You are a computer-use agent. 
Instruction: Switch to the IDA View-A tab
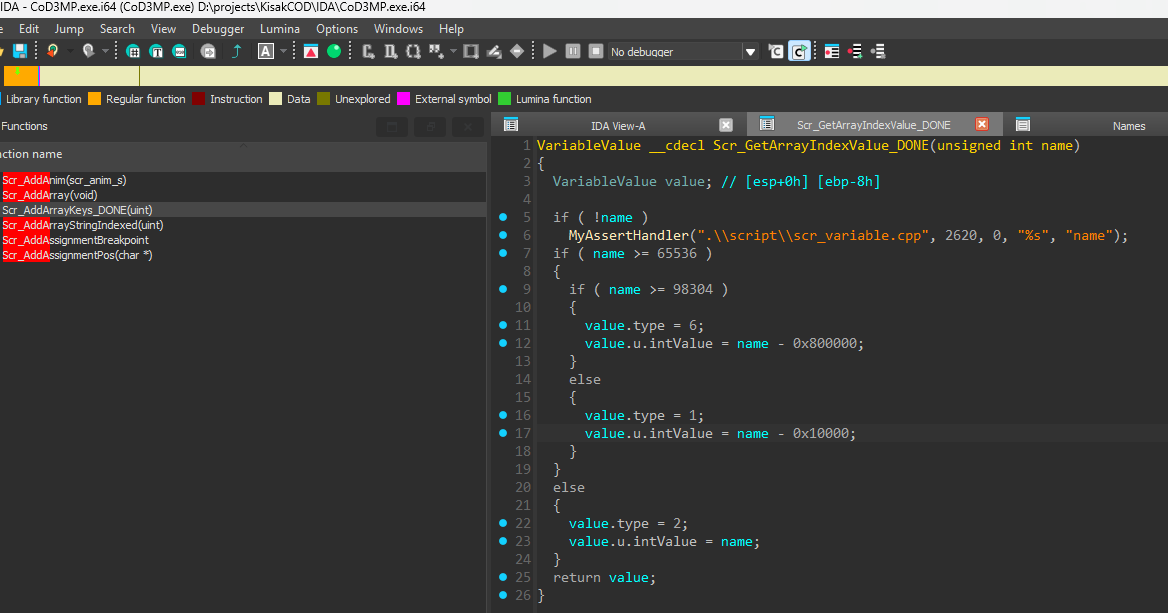tap(618, 125)
